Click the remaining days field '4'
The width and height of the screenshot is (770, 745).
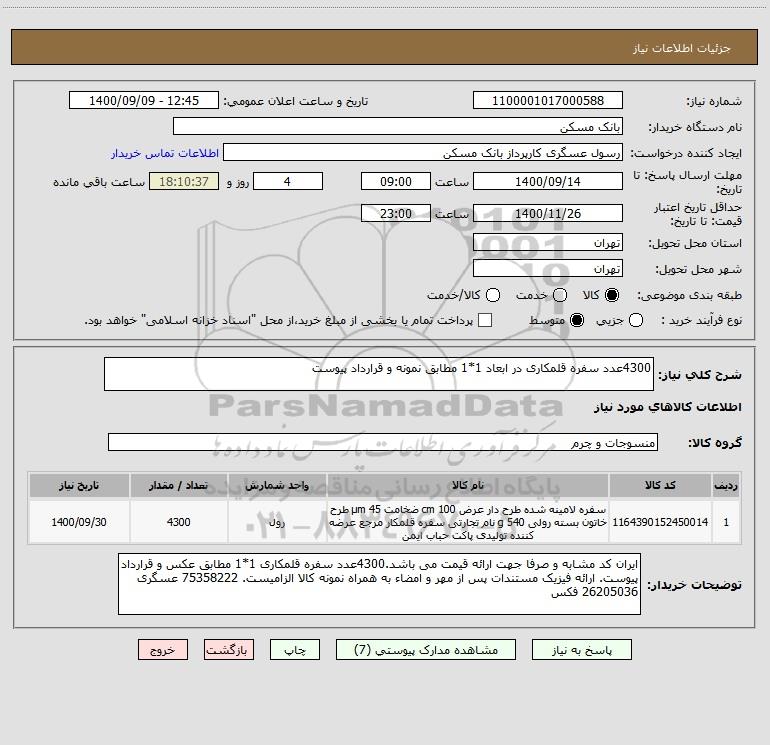288,181
